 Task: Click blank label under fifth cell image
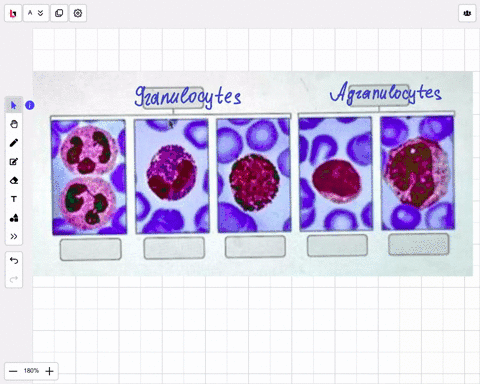point(419,244)
